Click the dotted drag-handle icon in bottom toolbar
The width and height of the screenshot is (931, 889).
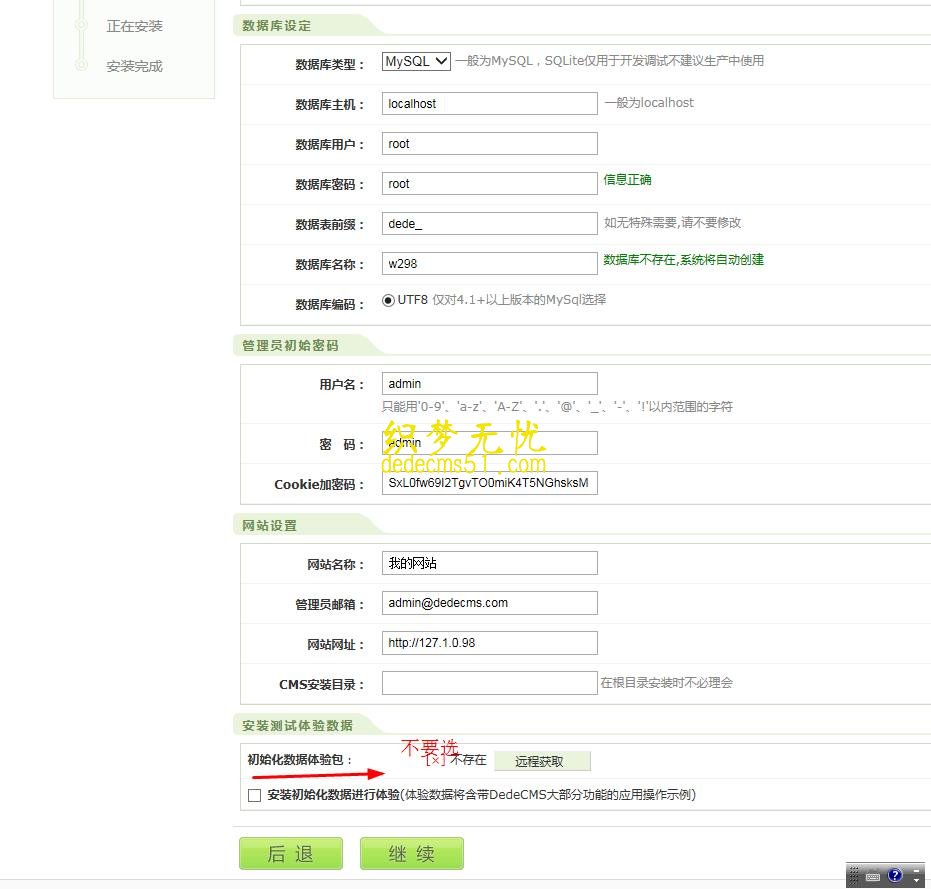(x=853, y=876)
